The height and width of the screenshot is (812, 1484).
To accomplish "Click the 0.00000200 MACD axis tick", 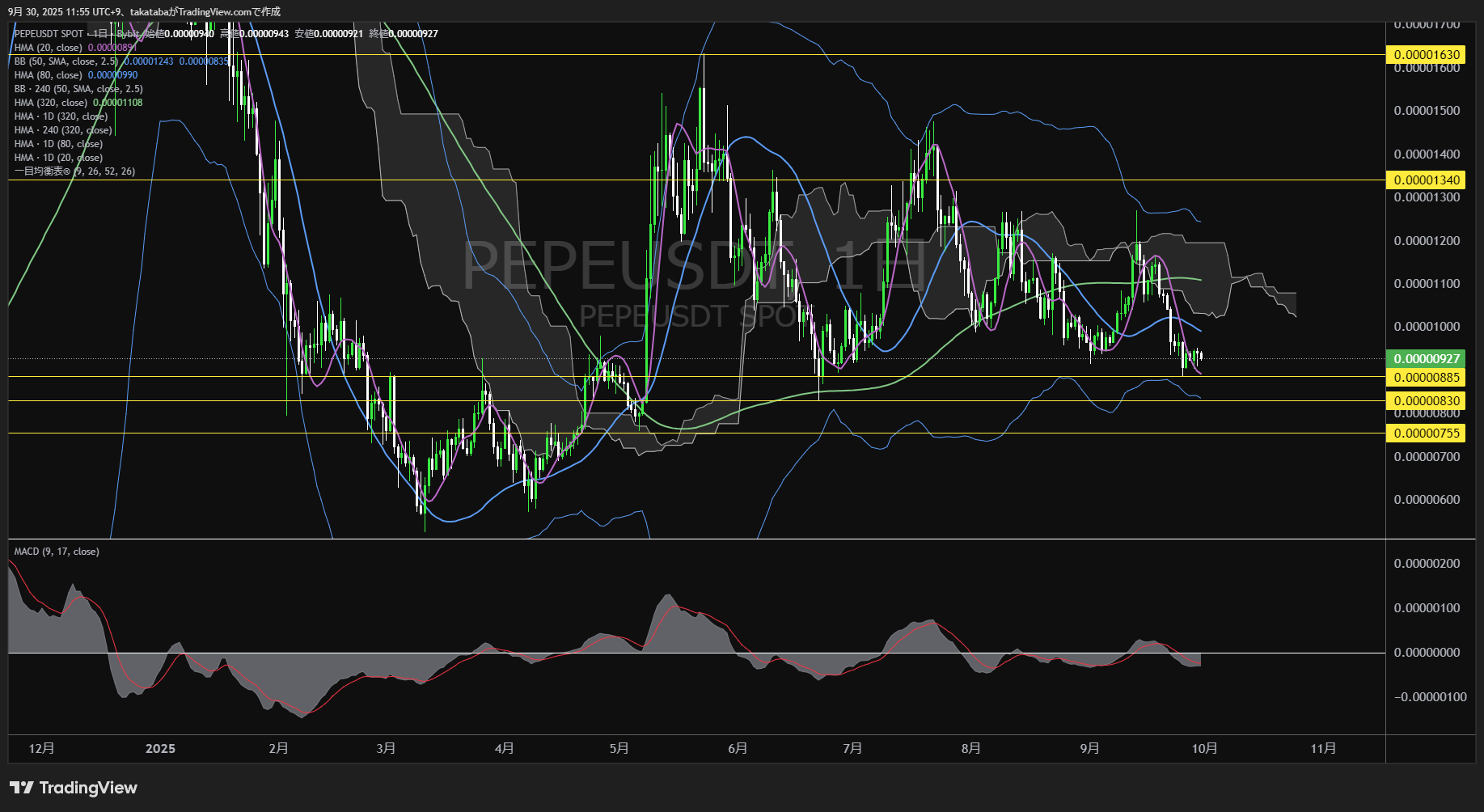I will [x=1427, y=564].
